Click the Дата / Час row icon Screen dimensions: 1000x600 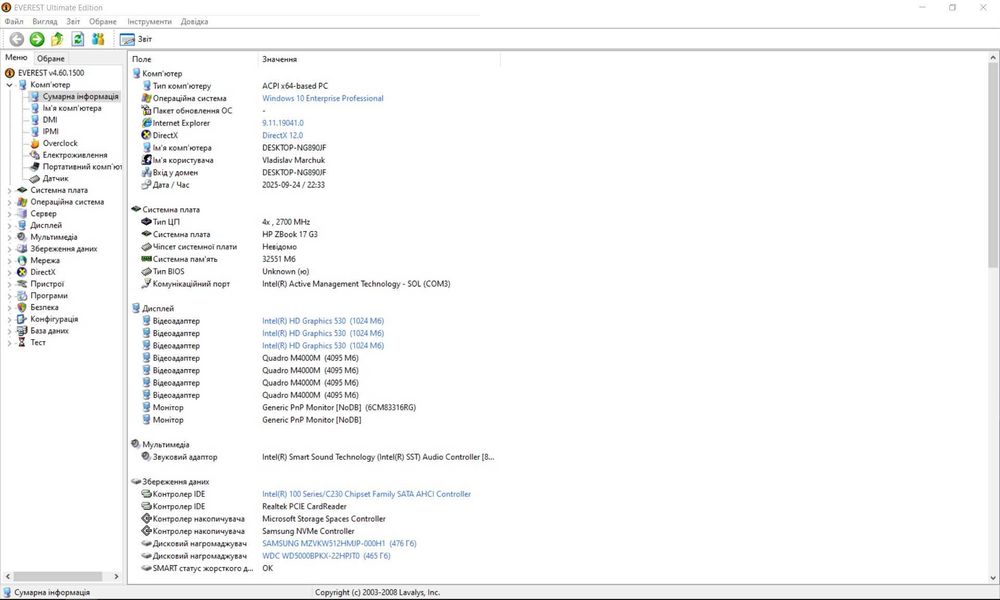(147, 185)
